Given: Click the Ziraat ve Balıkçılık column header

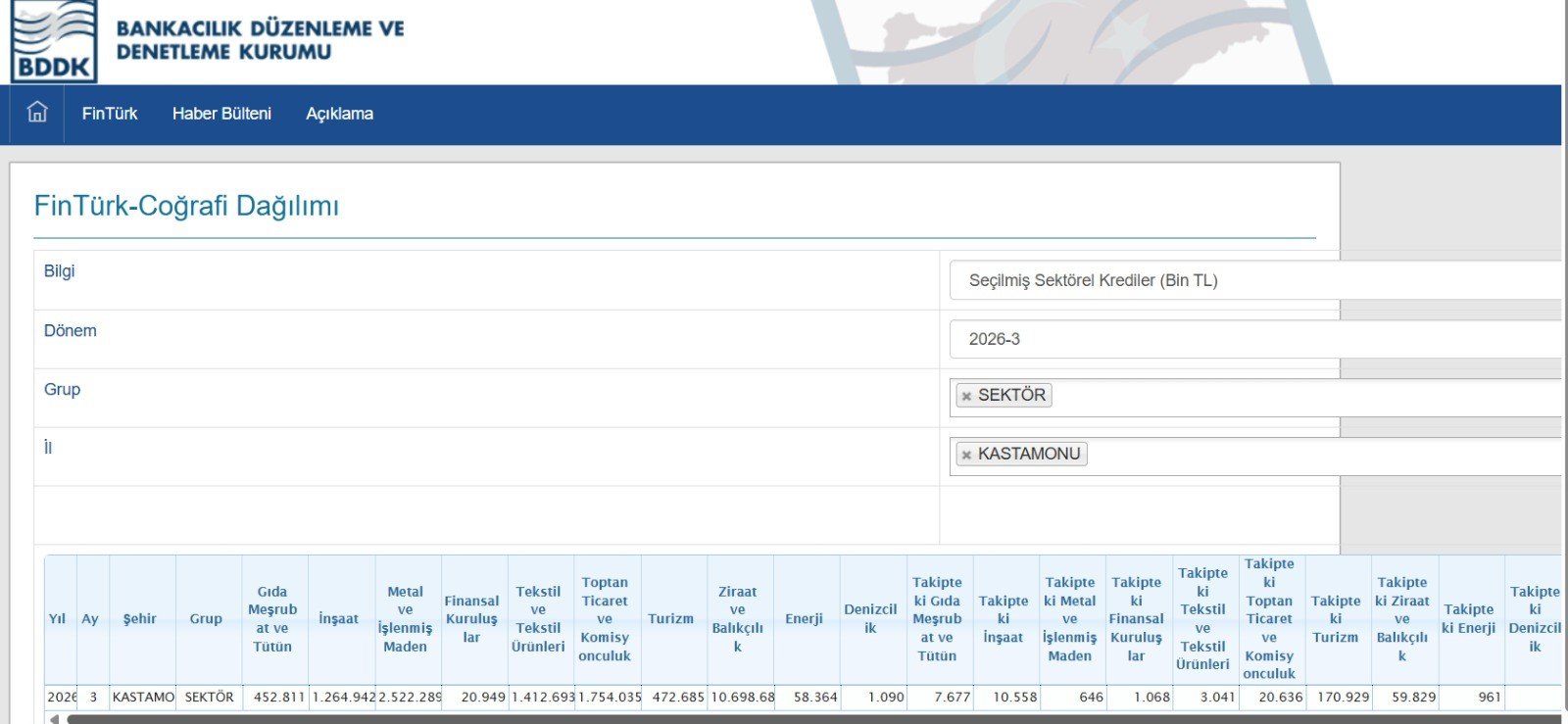Looking at the screenshot, I should [741, 619].
